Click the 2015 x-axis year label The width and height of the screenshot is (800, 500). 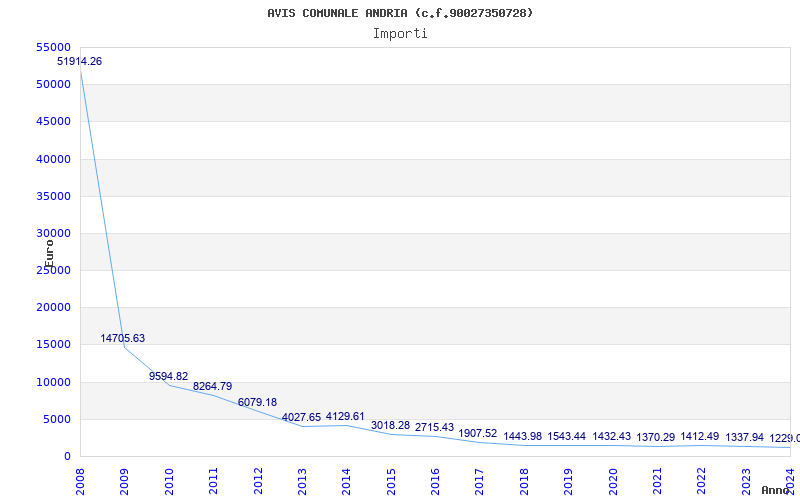(391, 481)
